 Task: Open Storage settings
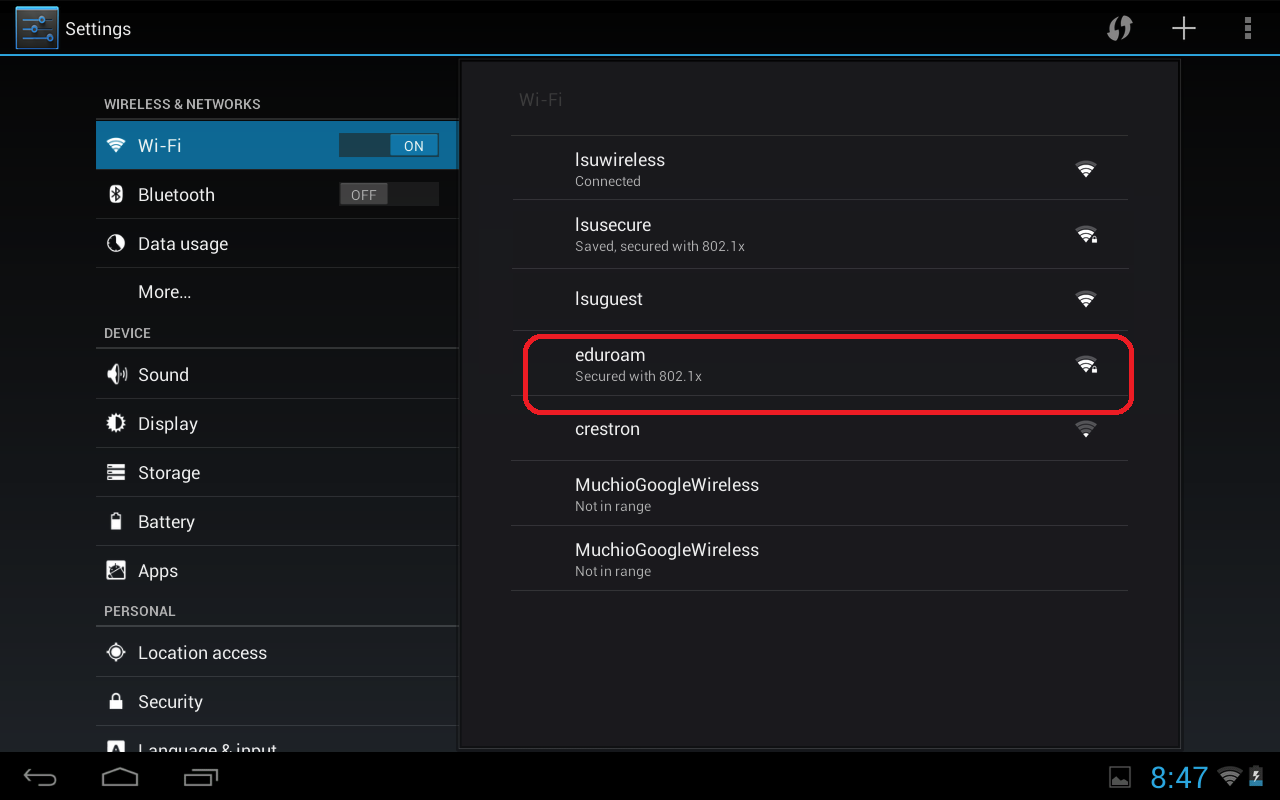click(x=277, y=472)
